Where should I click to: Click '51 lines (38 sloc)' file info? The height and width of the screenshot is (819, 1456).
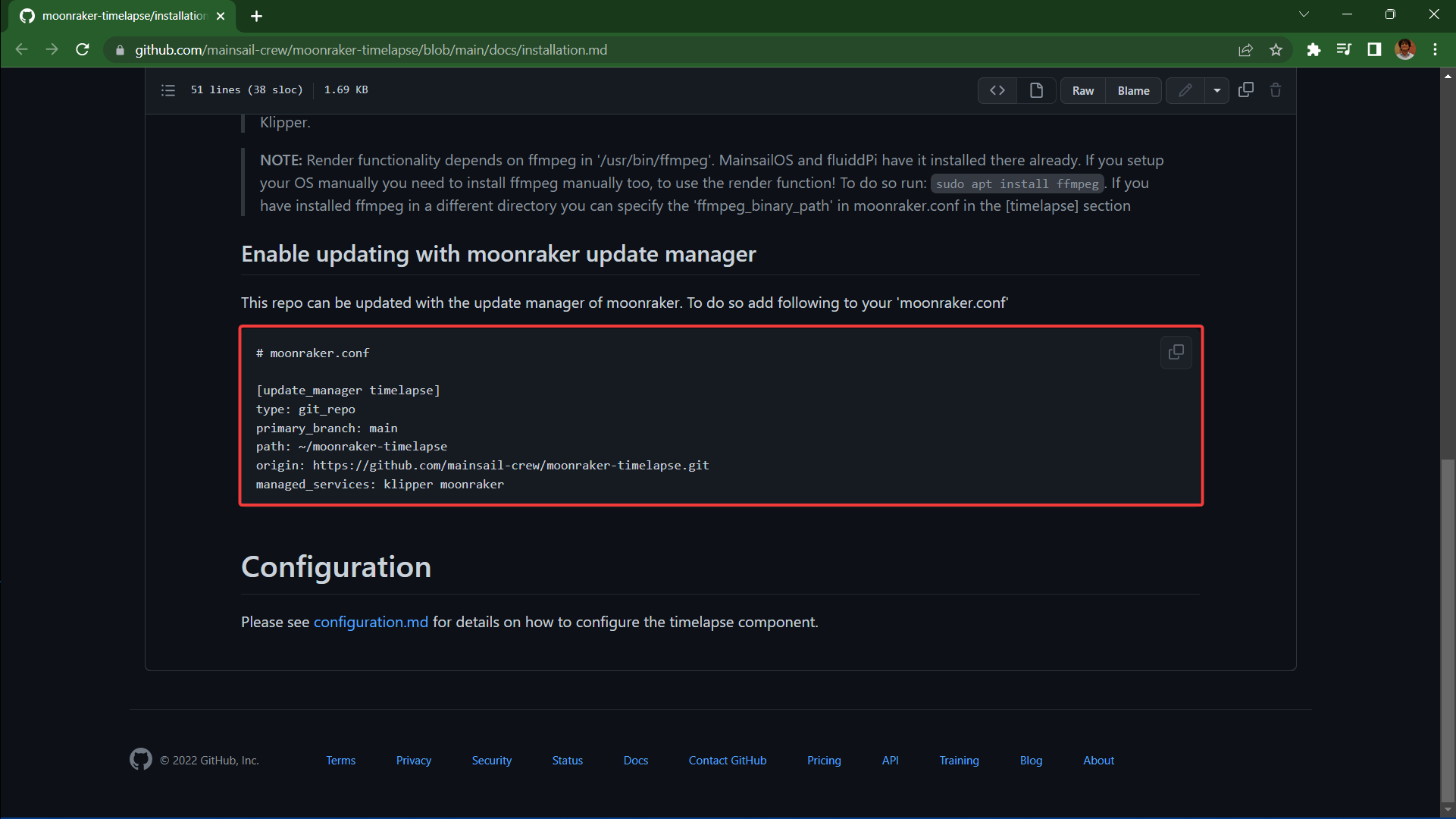pos(246,89)
